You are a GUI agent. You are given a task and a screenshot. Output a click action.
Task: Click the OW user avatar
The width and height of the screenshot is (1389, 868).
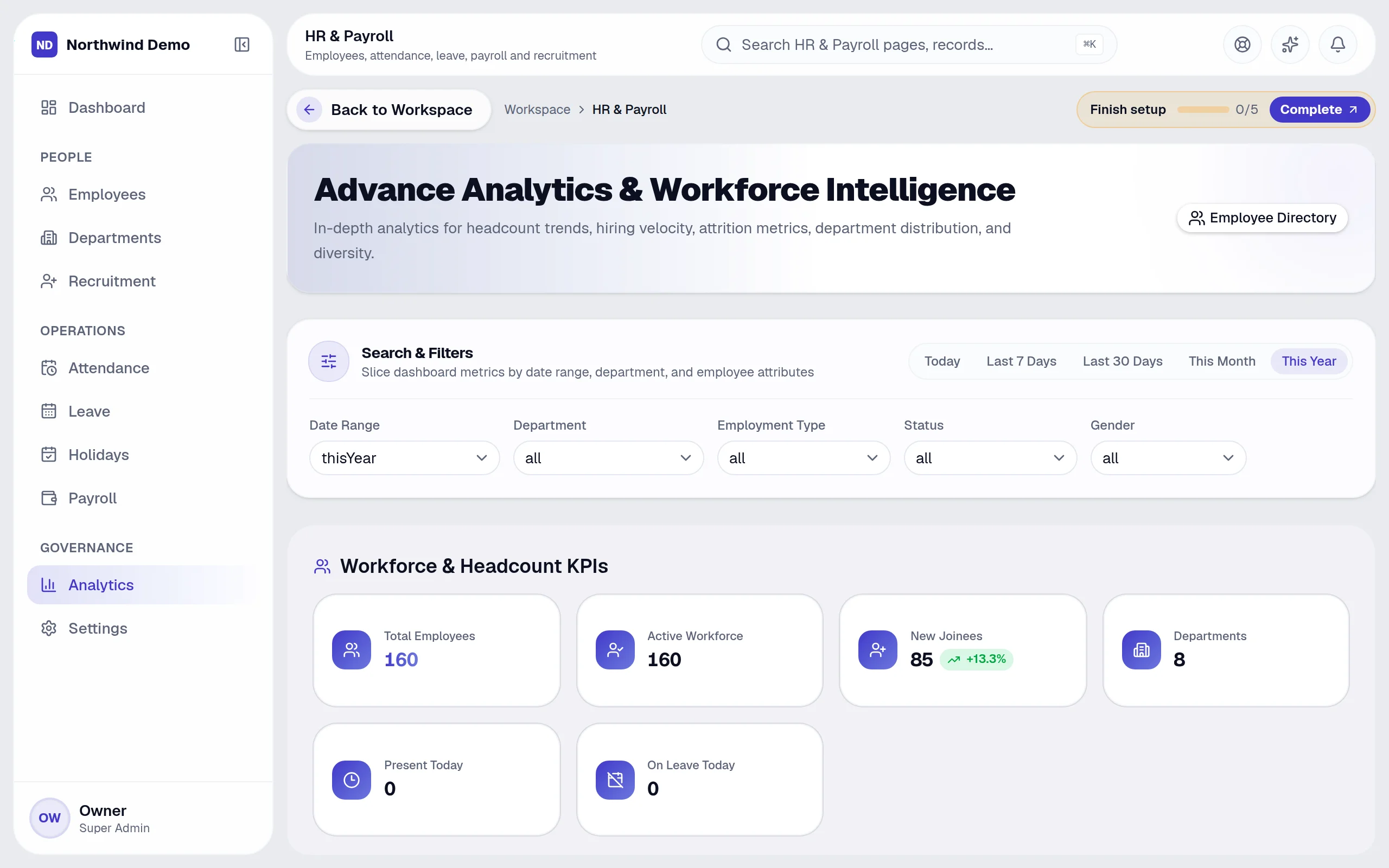49,818
